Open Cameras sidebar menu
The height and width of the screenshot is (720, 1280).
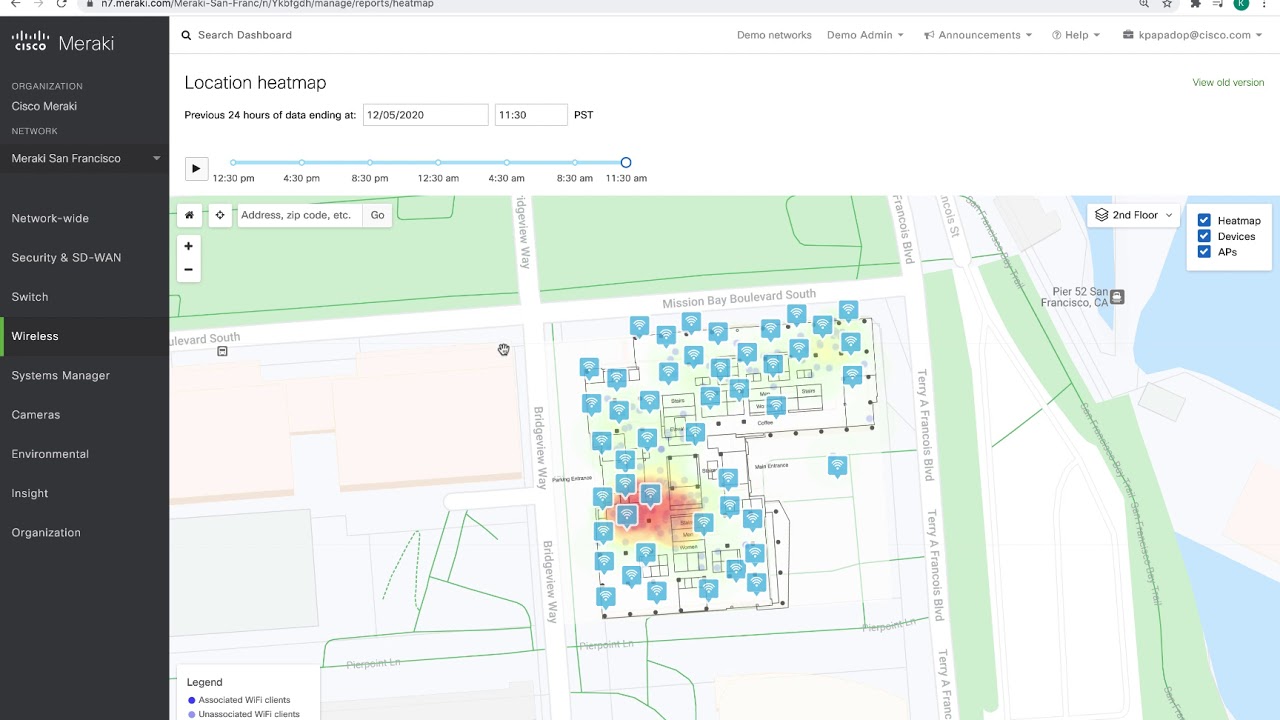point(36,415)
